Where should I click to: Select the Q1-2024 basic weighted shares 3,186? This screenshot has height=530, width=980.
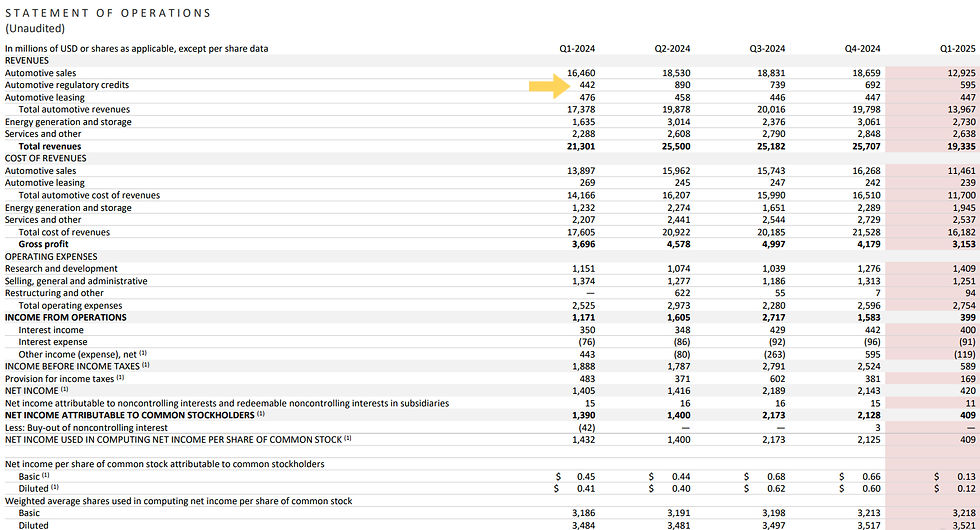coord(584,513)
